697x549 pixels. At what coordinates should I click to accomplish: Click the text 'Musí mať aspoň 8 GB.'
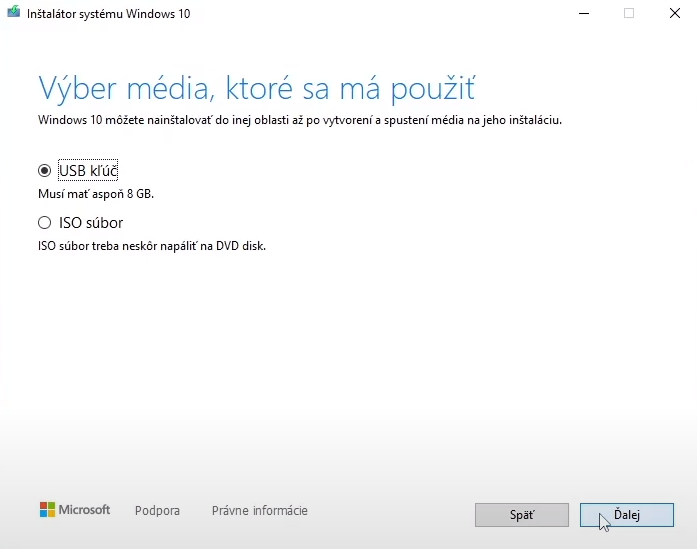(x=96, y=194)
